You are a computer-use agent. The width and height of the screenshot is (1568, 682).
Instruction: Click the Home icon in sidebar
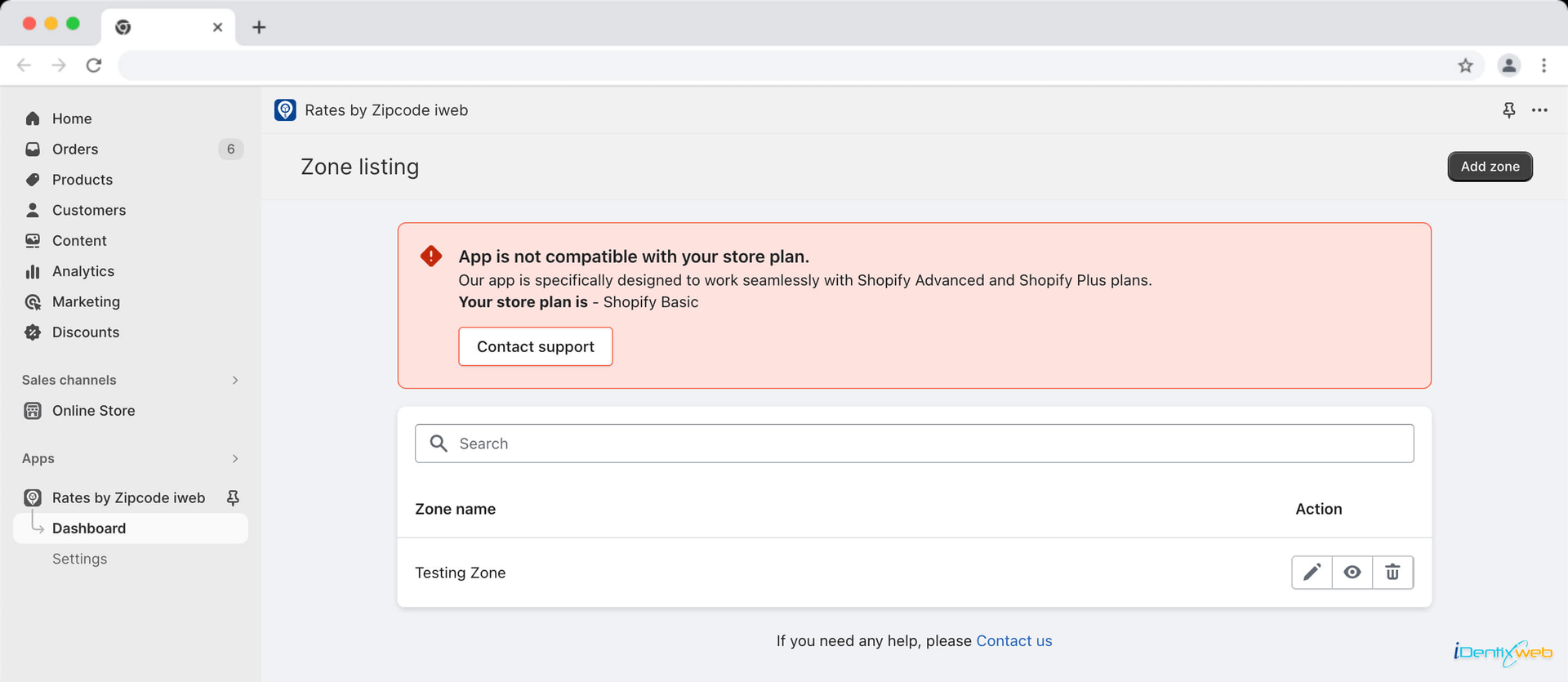[33, 118]
